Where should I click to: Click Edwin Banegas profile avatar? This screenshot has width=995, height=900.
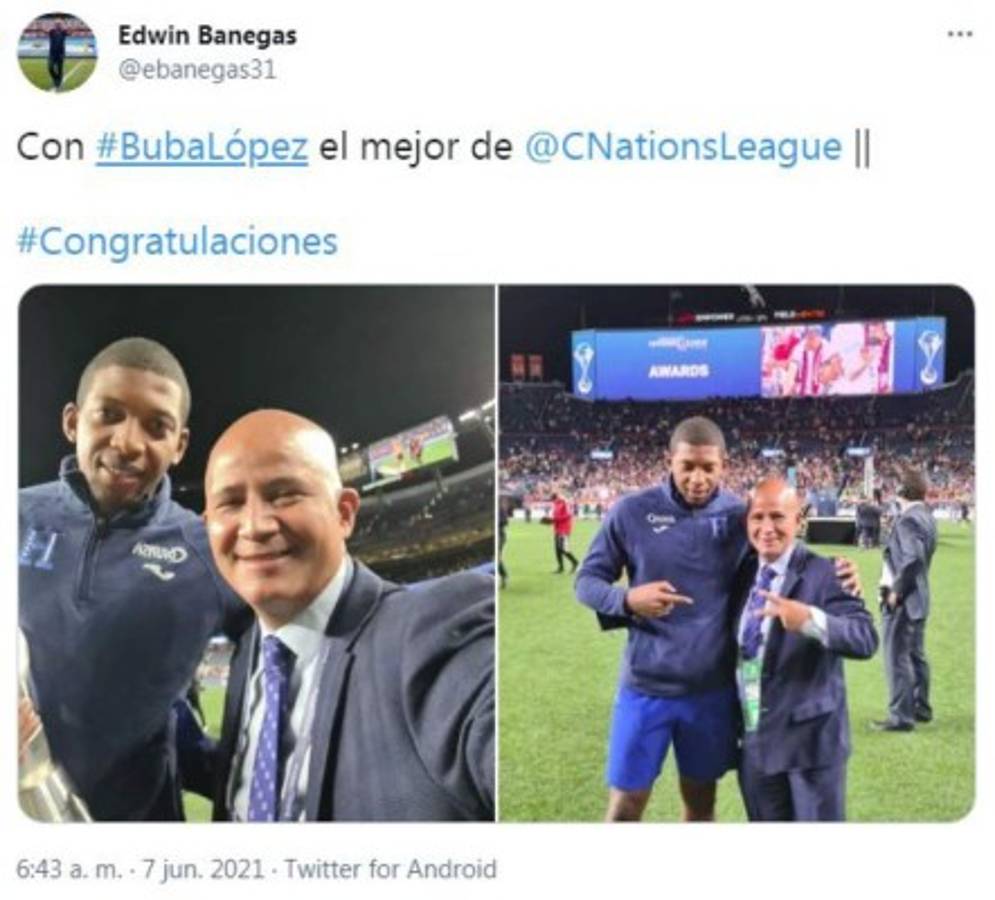pos(58,52)
